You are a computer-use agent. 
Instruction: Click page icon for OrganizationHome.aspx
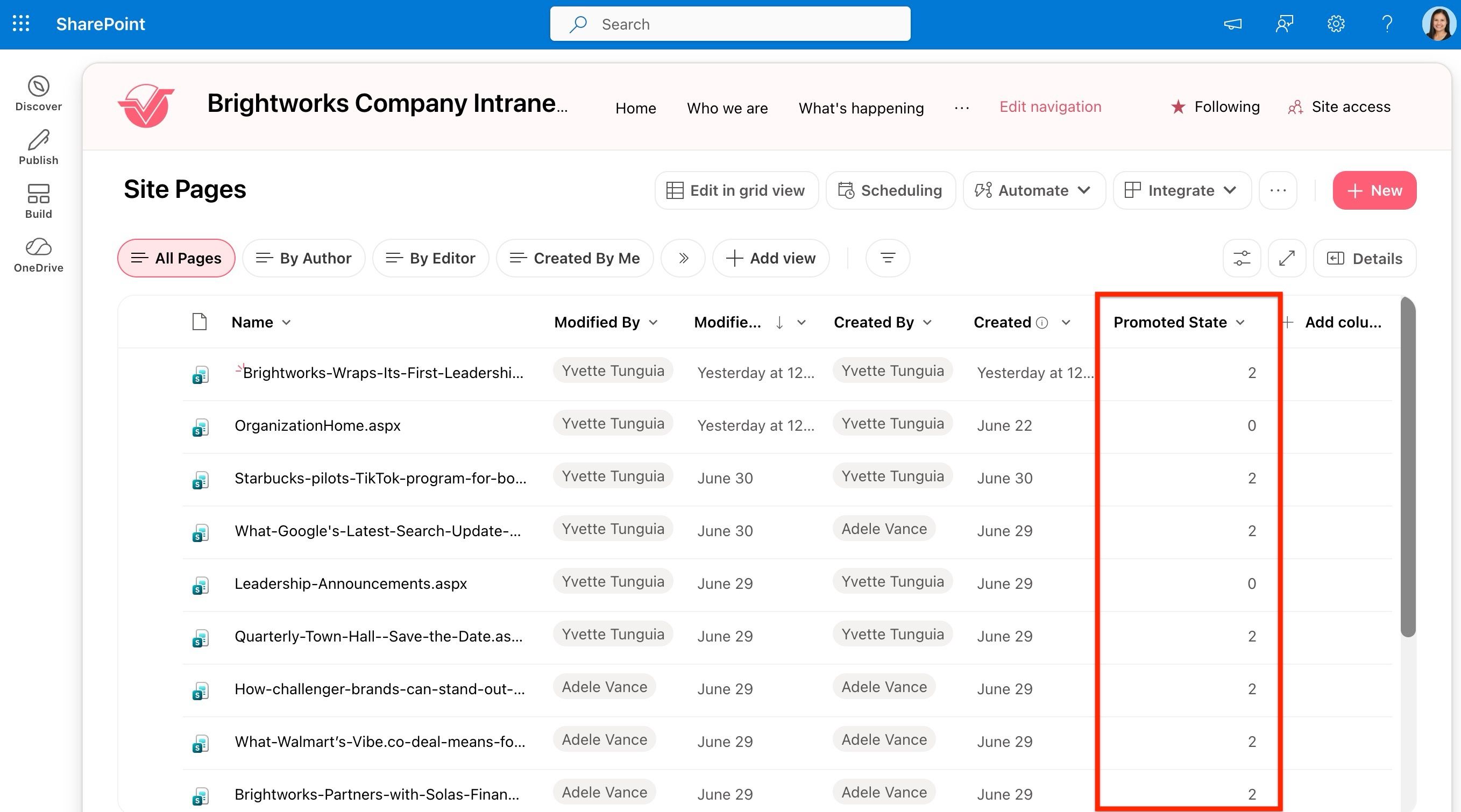tap(200, 427)
